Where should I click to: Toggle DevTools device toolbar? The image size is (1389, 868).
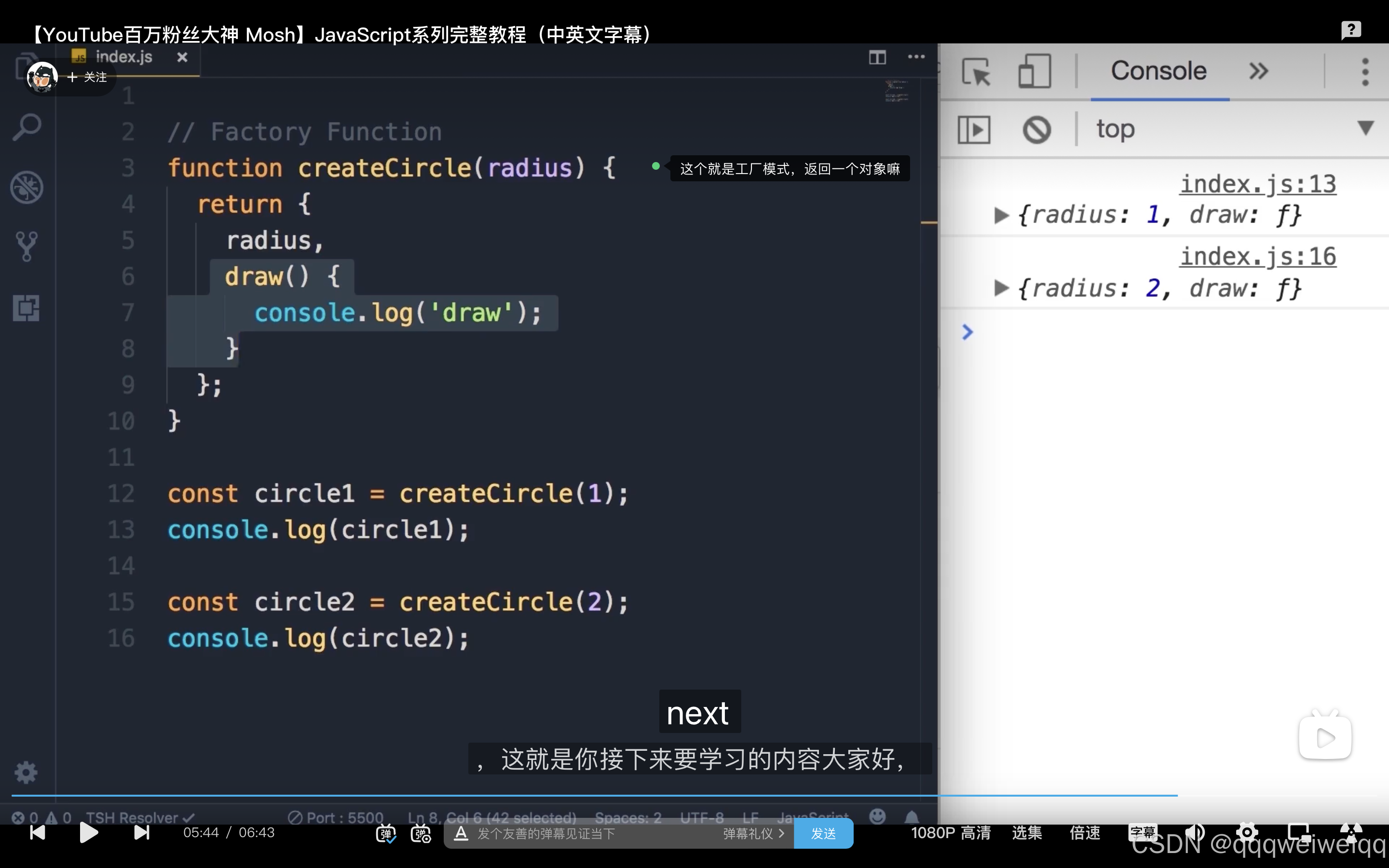point(1035,71)
